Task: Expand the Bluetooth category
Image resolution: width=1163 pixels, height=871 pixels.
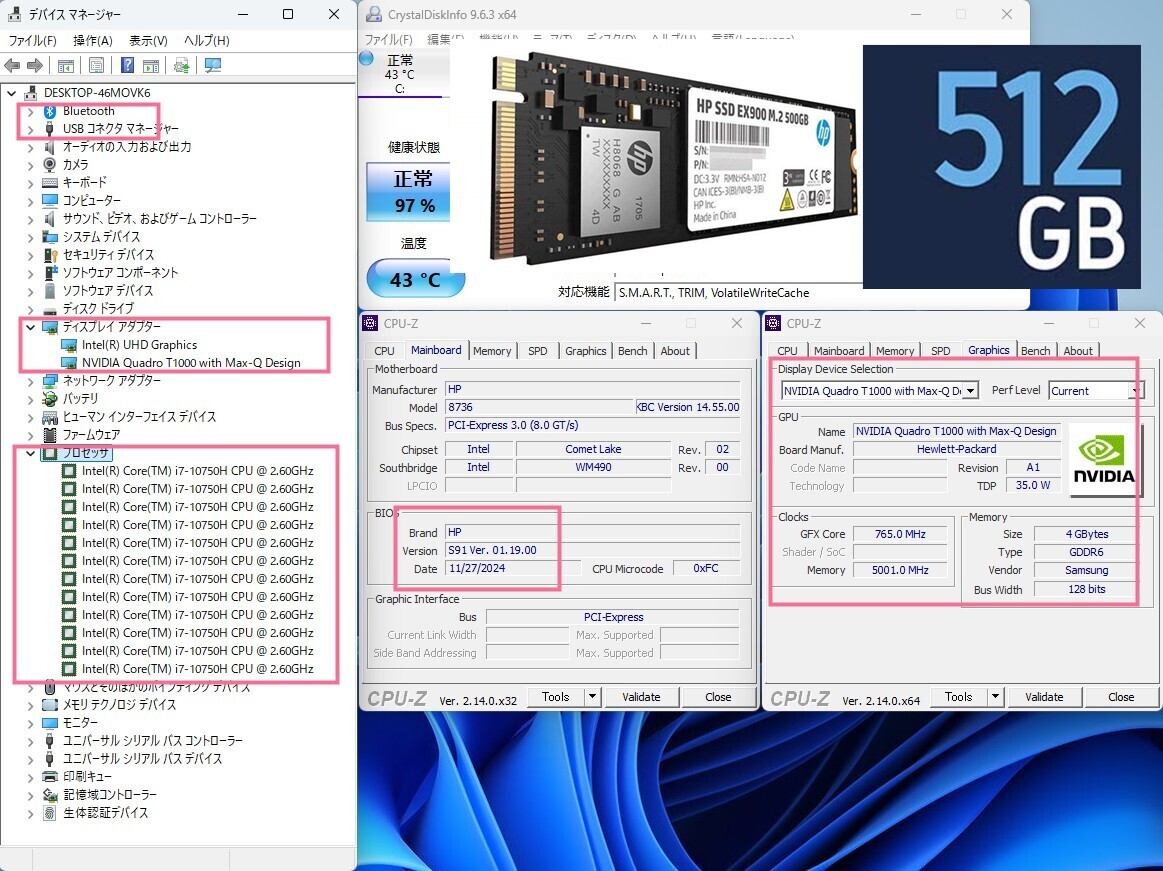Action: [30, 111]
